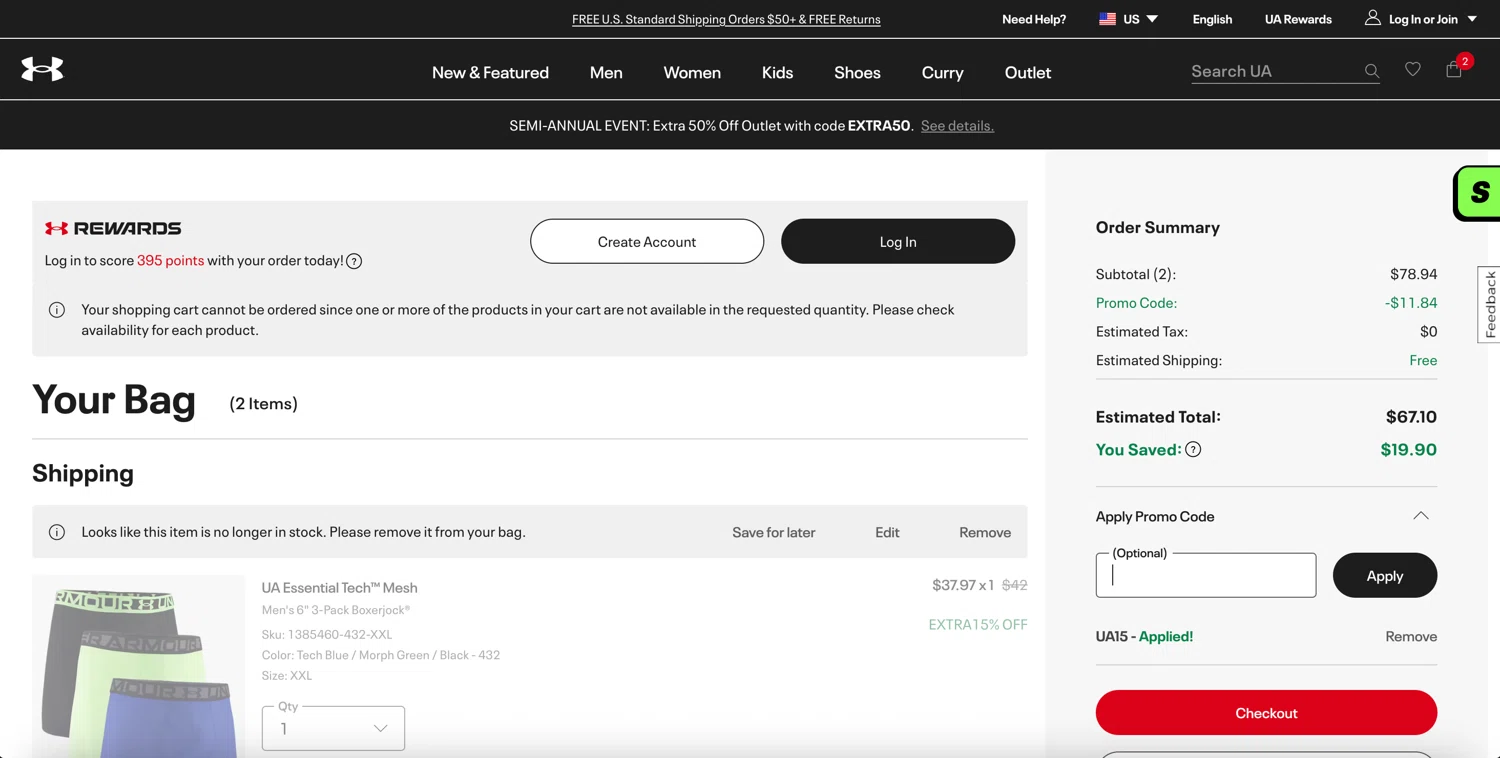Click the boxerjock product thumbnail
This screenshot has width=1500, height=758.
point(139,665)
